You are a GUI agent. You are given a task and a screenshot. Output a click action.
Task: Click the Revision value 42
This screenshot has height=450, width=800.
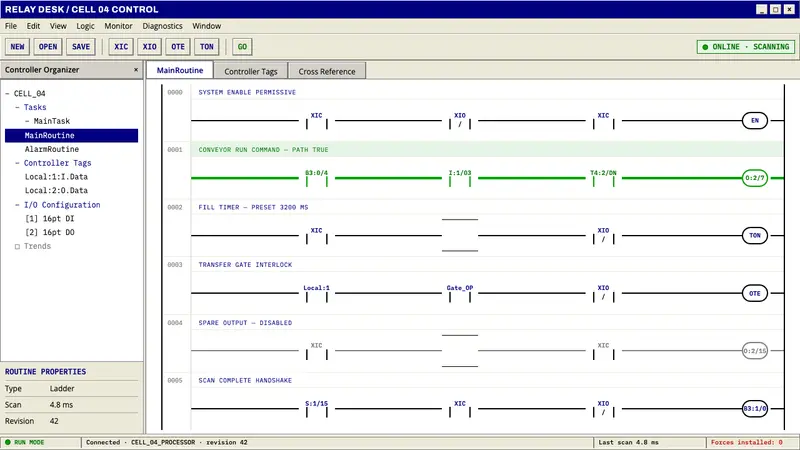(54, 421)
